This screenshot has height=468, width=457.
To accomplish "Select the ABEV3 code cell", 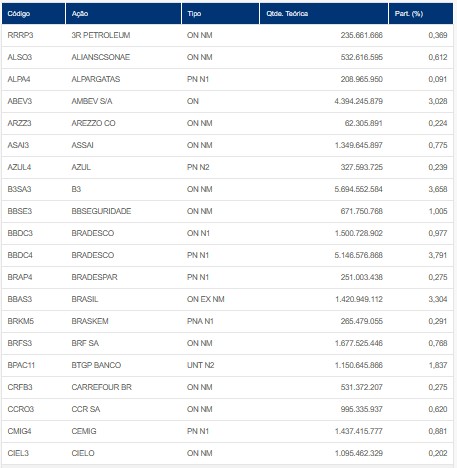I will click(20, 101).
